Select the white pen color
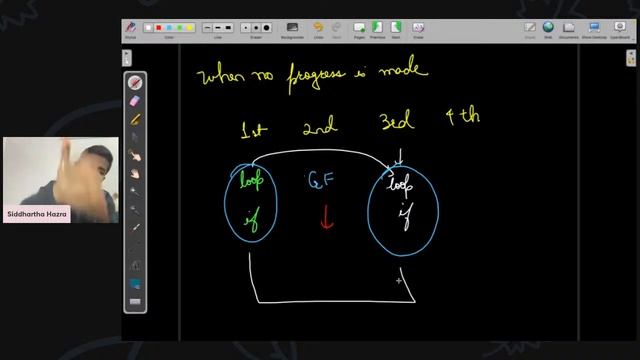Image resolution: width=640 pixels, height=360 pixels. (x=148, y=28)
